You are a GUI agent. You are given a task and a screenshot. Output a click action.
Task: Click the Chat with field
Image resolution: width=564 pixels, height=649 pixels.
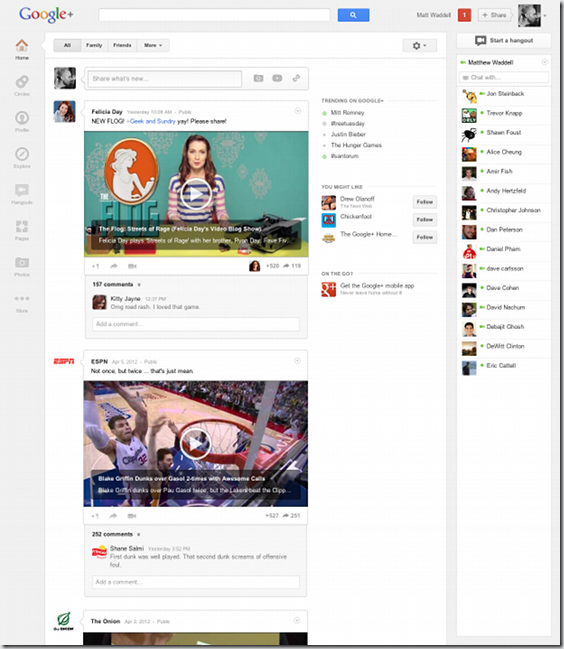coord(504,77)
